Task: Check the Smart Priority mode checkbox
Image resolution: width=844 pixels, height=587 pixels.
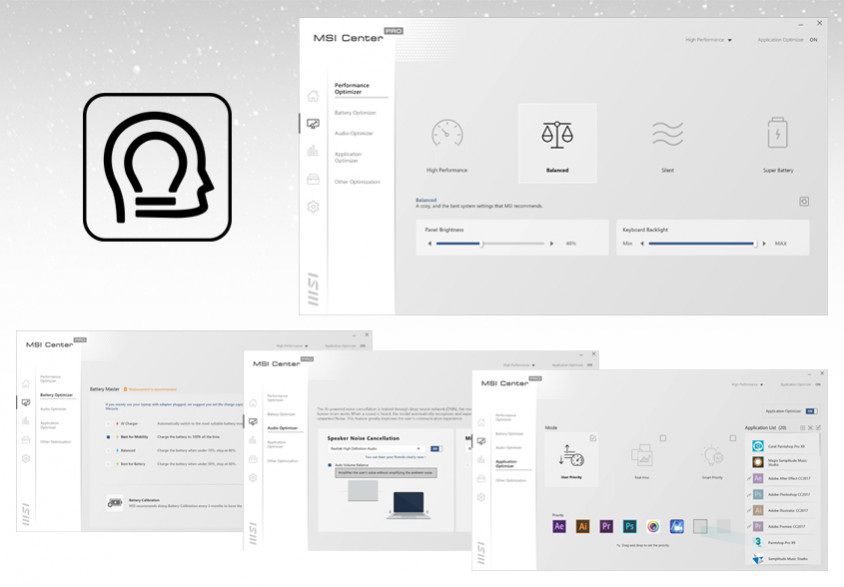Action: (733, 438)
